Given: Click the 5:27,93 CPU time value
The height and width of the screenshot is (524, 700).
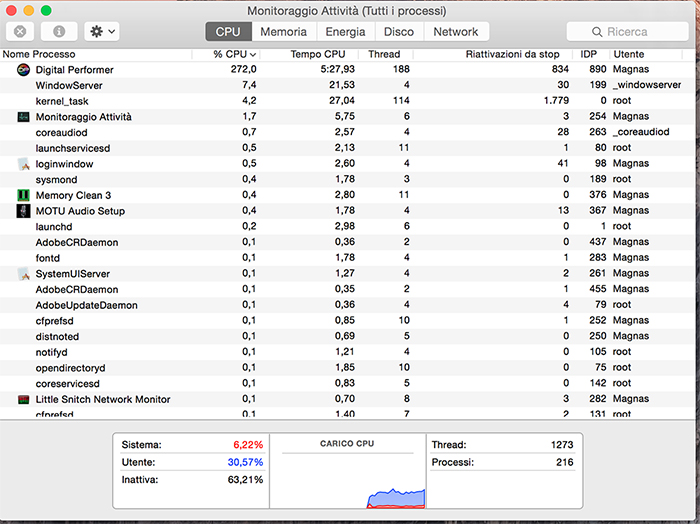Looking at the screenshot, I should coord(338,69).
